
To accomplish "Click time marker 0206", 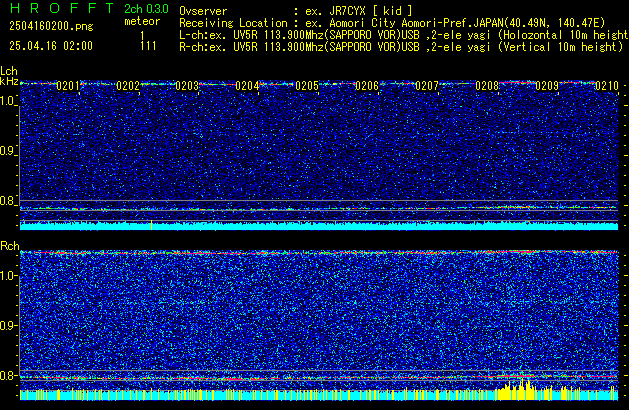I will (367, 86).
